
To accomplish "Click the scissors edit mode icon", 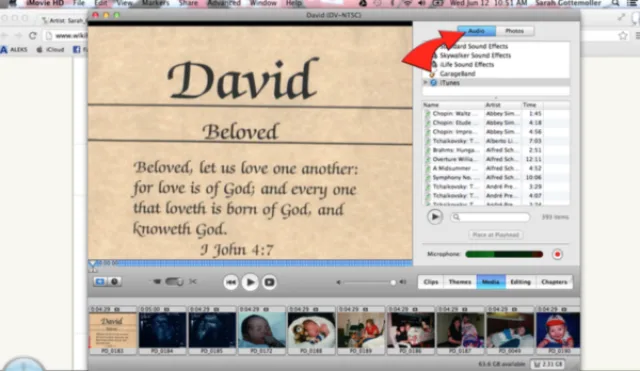I will (193, 282).
